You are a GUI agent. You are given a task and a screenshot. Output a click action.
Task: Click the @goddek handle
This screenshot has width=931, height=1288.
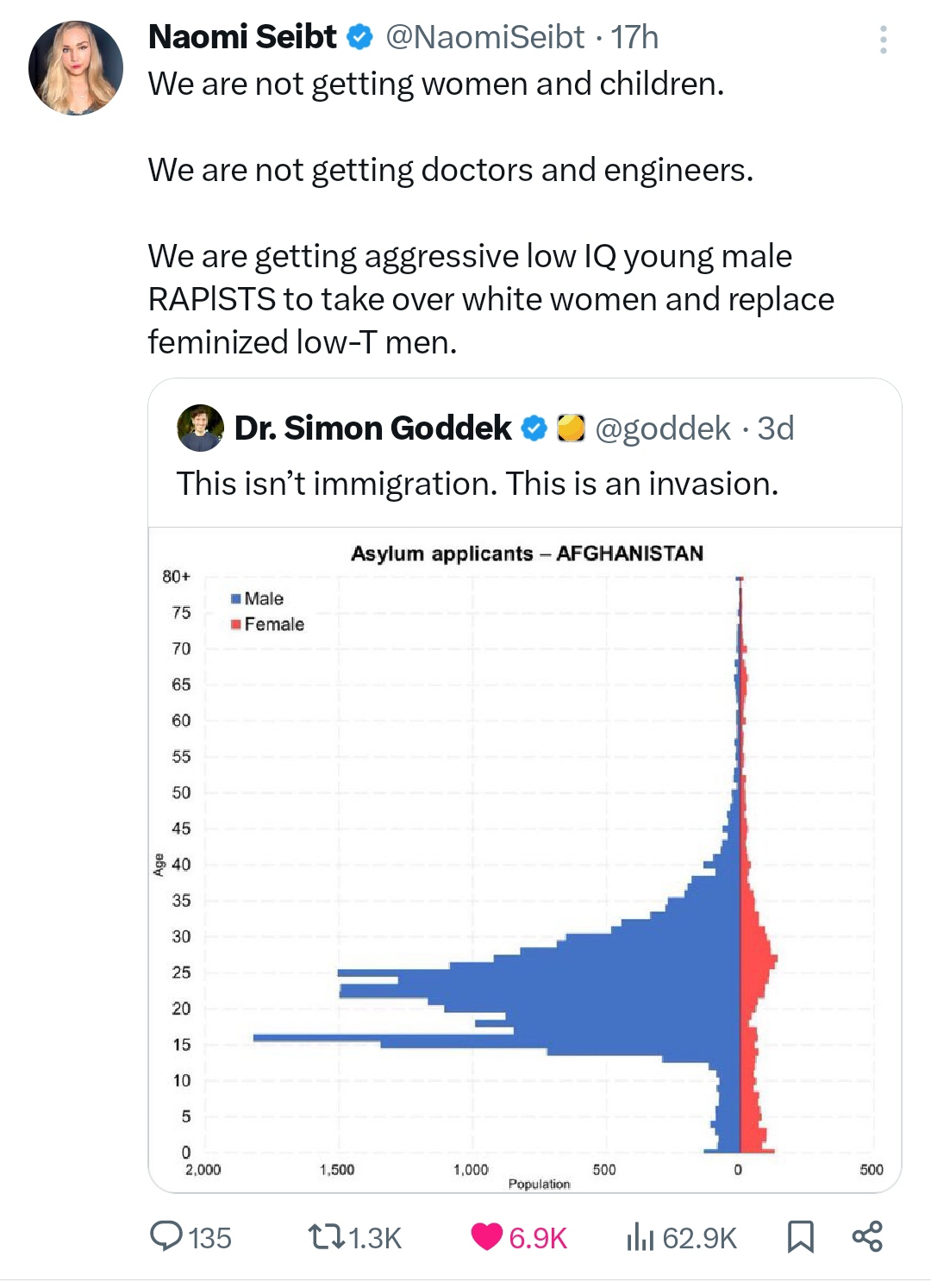[663, 428]
